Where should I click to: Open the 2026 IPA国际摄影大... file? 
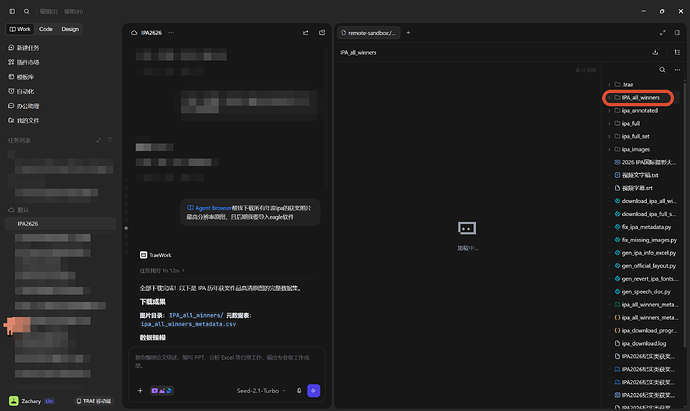[643, 162]
